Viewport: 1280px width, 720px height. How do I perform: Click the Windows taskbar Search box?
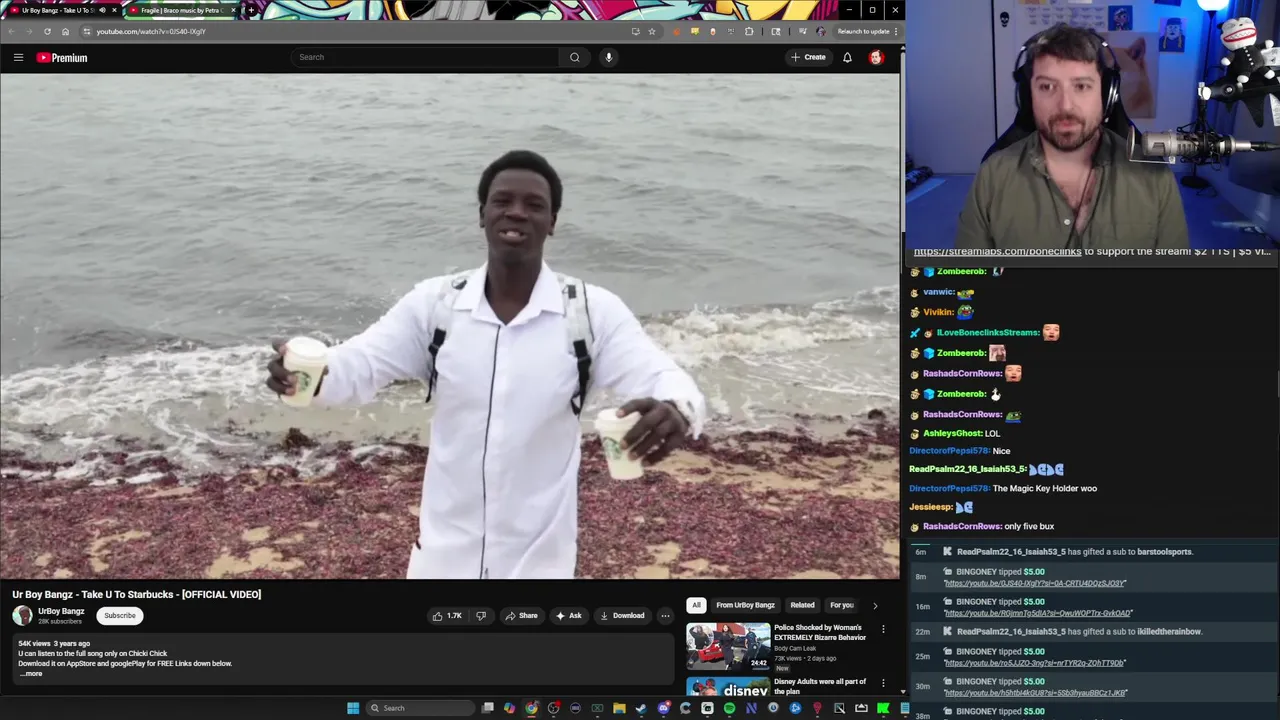[420, 708]
